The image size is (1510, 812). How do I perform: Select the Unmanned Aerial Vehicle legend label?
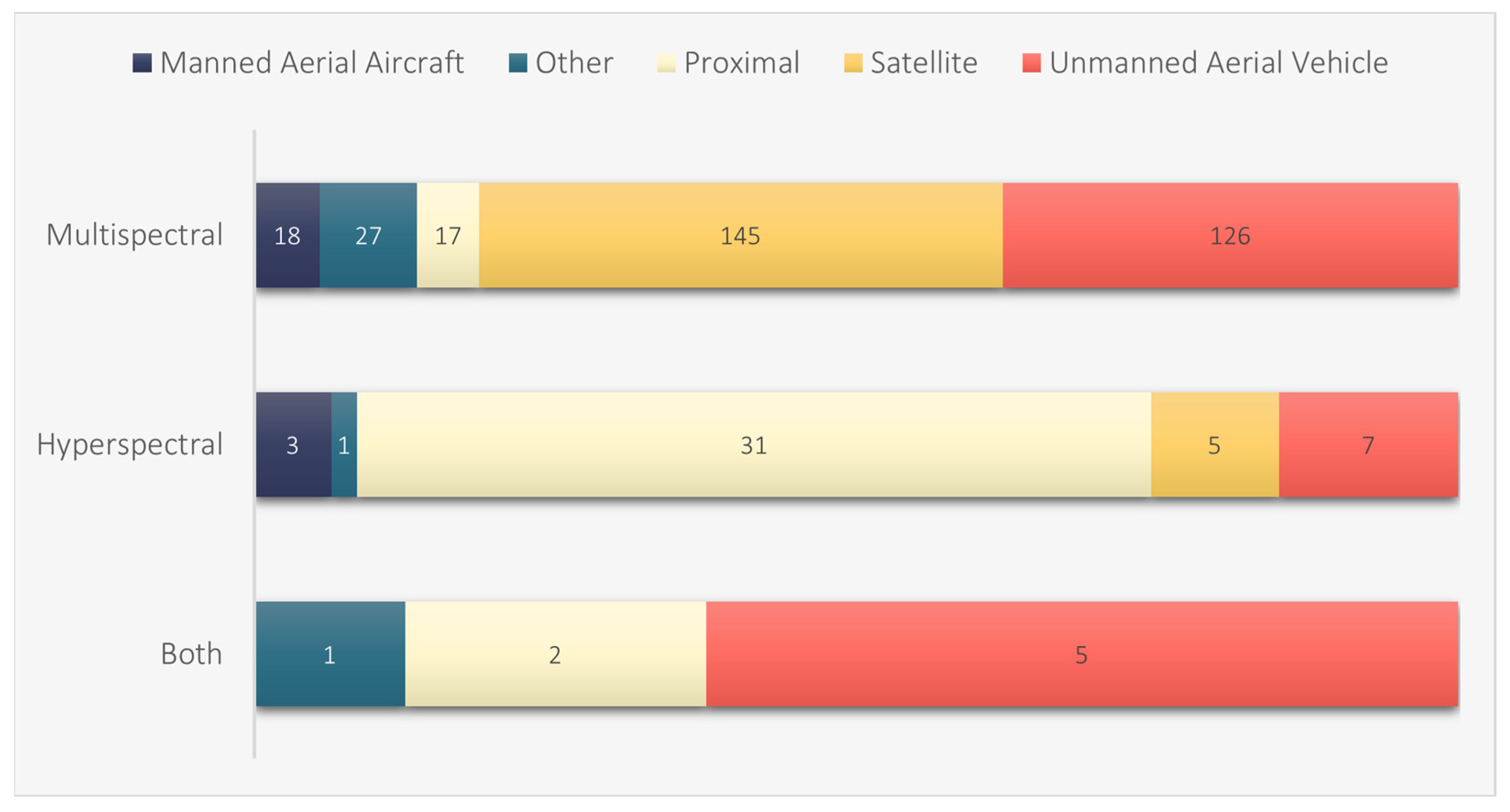1218,63
